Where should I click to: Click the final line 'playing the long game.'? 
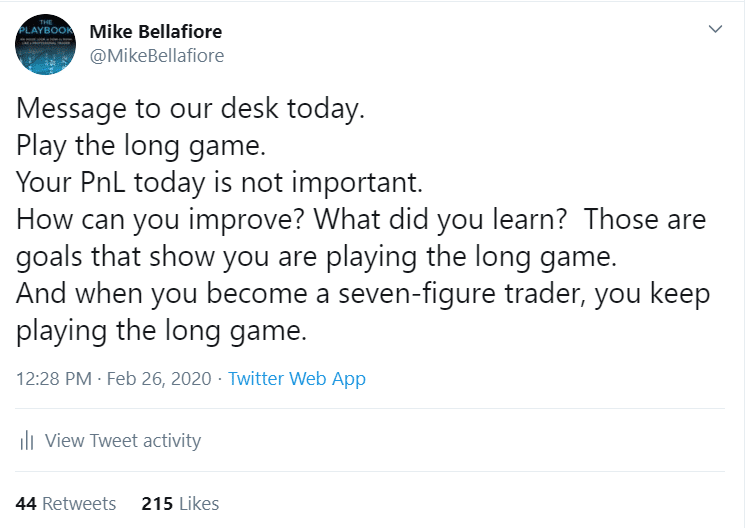click(x=156, y=330)
